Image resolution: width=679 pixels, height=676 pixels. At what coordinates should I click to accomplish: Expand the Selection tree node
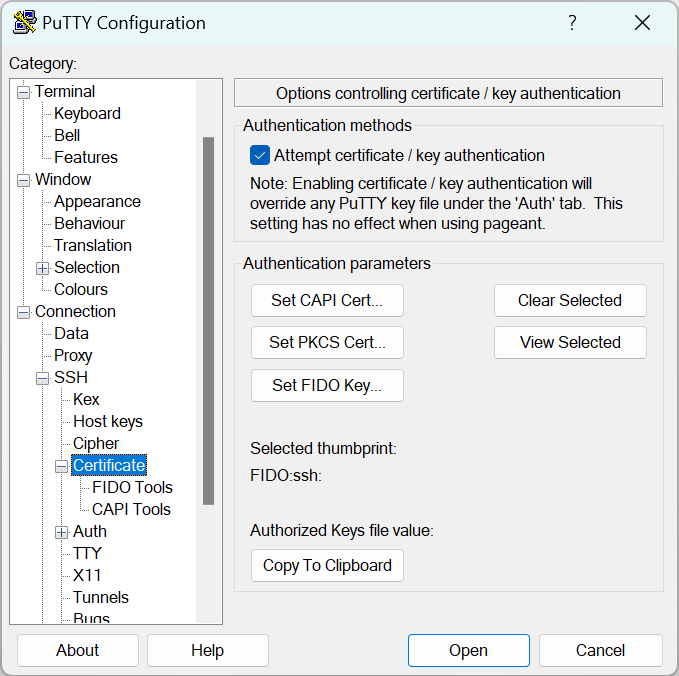42,268
